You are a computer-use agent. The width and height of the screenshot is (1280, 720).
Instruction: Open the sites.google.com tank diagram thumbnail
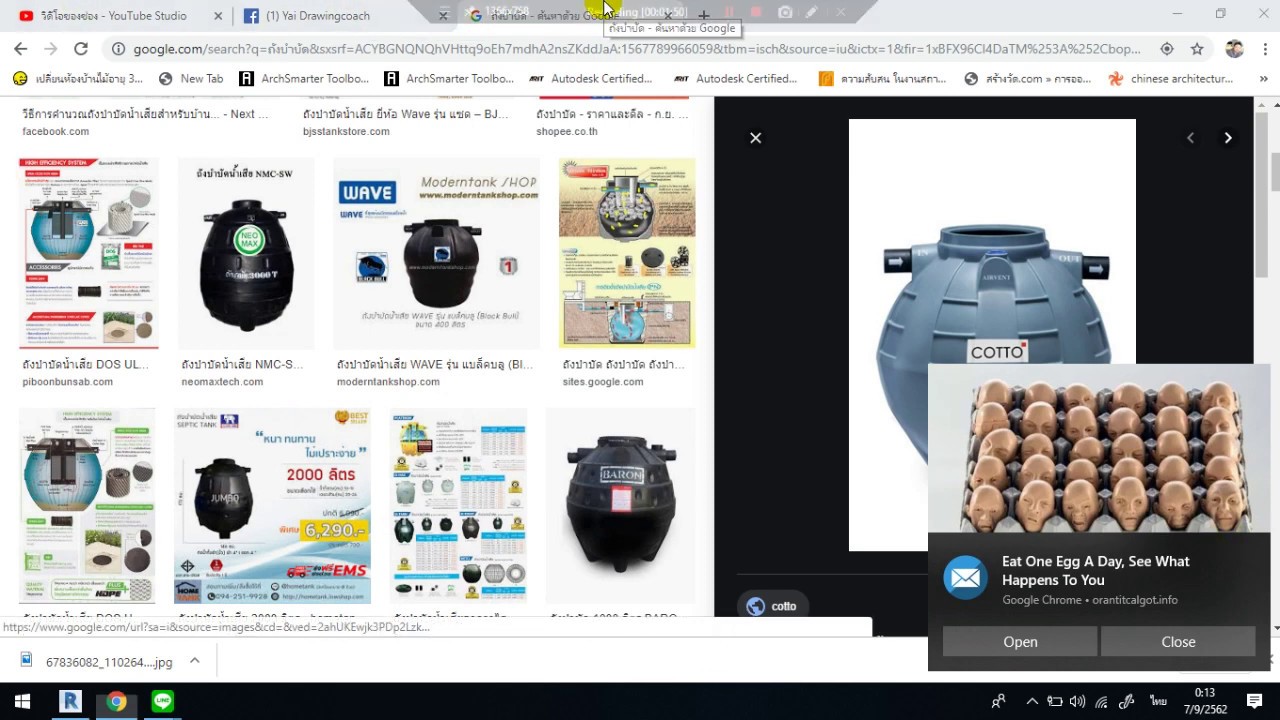tap(627, 253)
